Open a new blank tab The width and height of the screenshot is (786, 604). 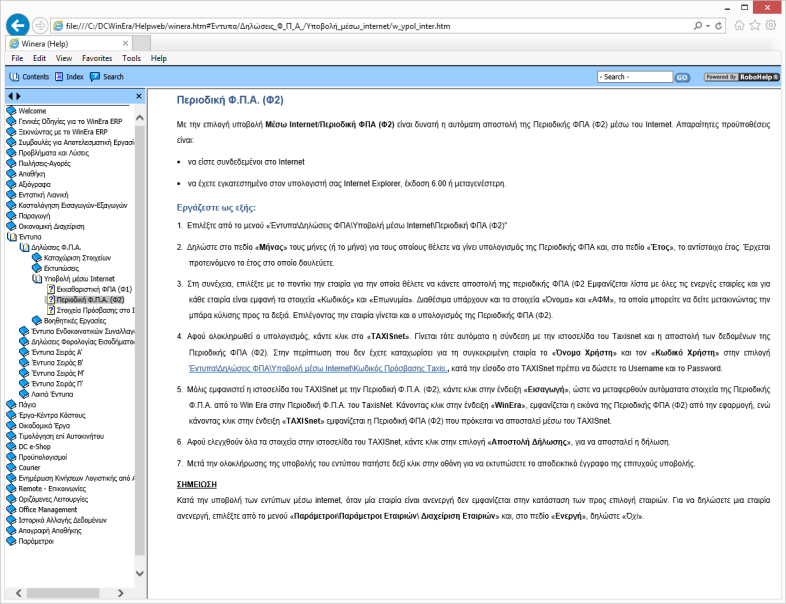coord(141,44)
